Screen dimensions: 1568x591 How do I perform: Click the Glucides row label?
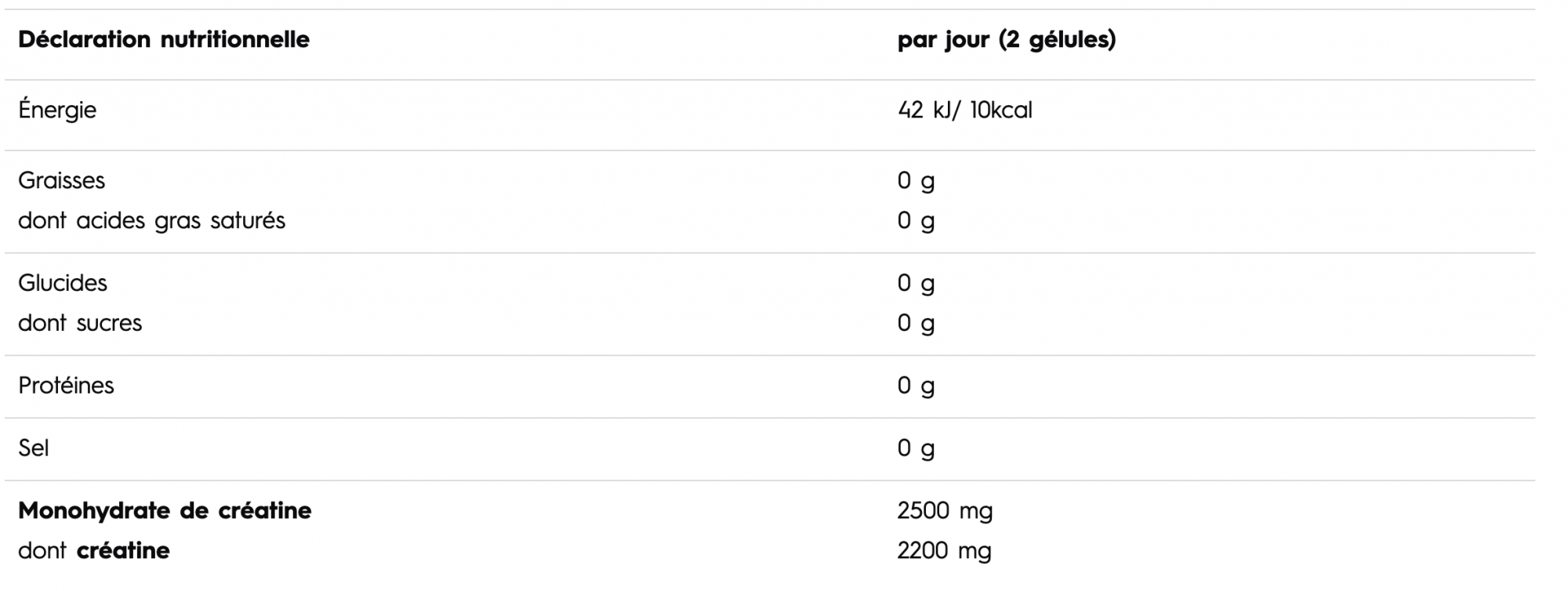tap(63, 283)
